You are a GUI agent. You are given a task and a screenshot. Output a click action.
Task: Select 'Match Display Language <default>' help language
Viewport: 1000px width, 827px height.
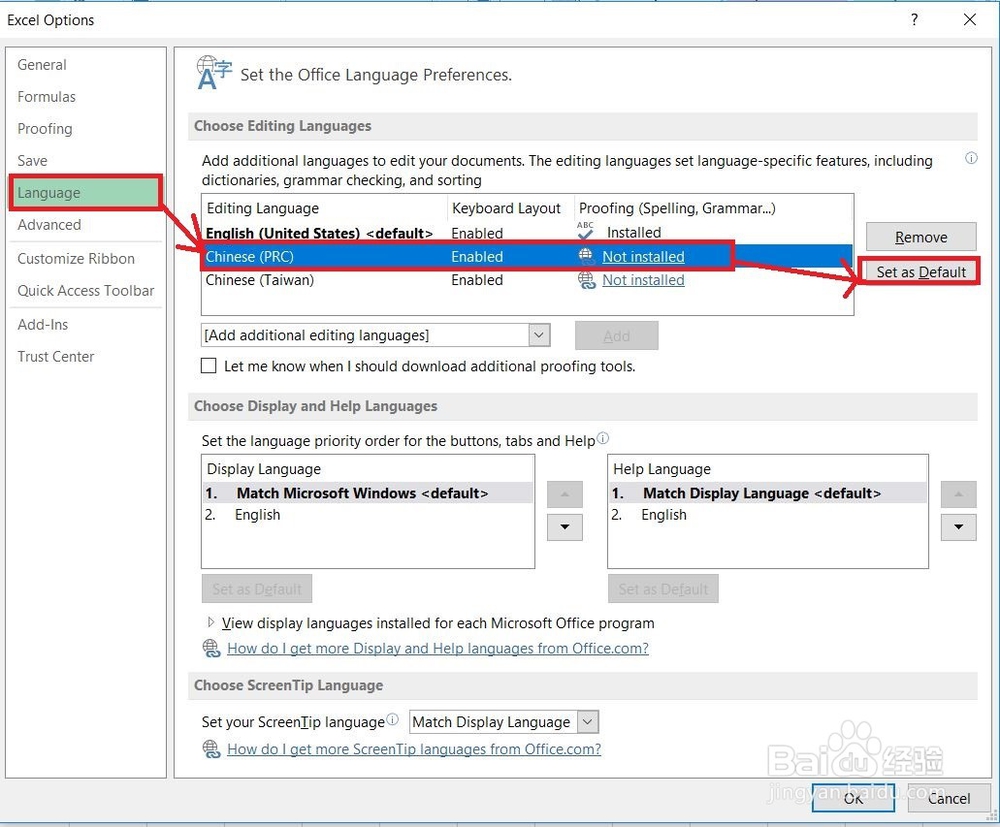tap(767, 493)
